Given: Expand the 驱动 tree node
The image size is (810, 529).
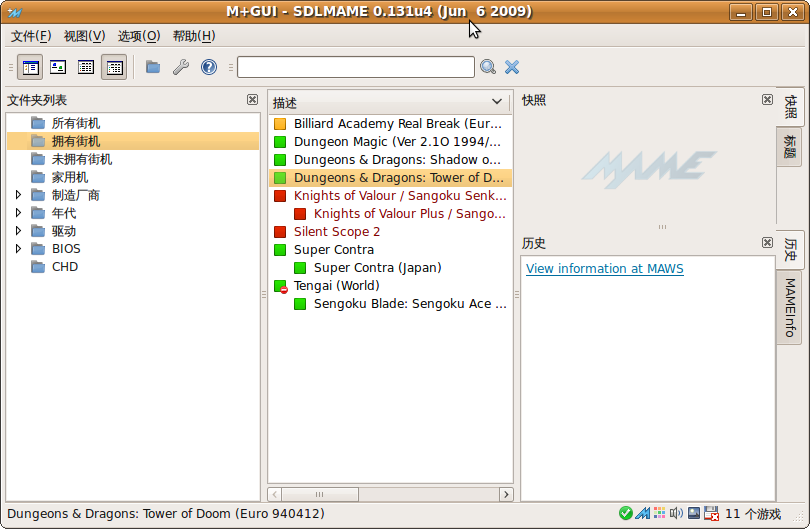Looking at the screenshot, I should (x=18, y=230).
